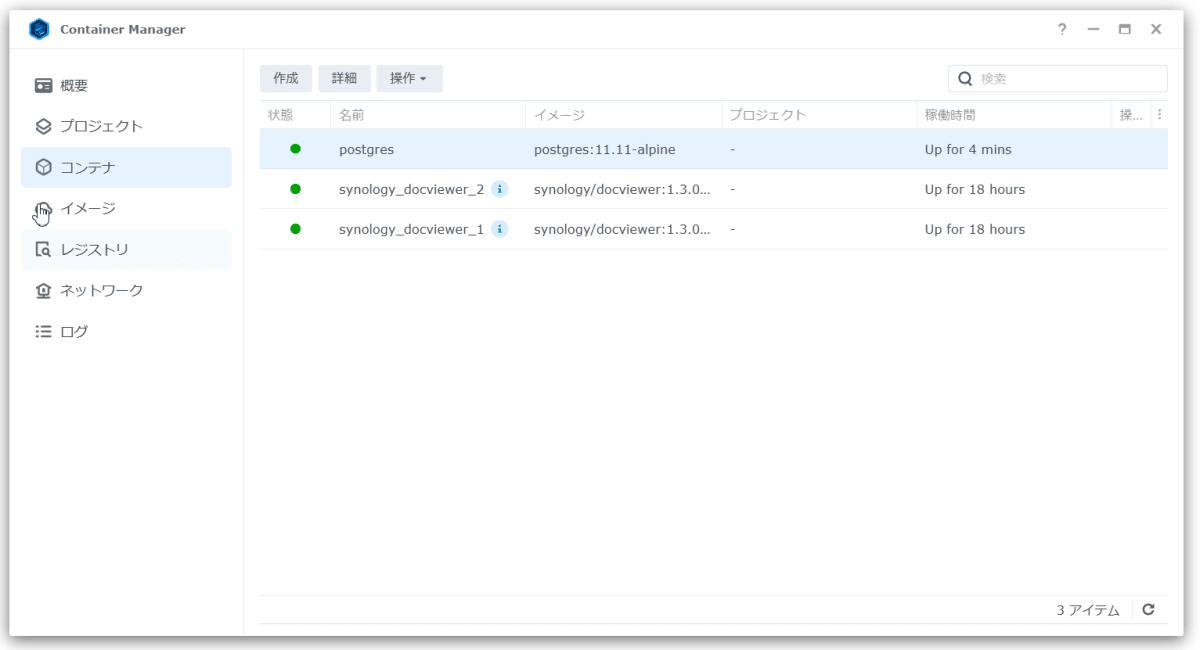The width and height of the screenshot is (1200, 650).
Task: Click the ログ list icon
Action: [x=43, y=332]
